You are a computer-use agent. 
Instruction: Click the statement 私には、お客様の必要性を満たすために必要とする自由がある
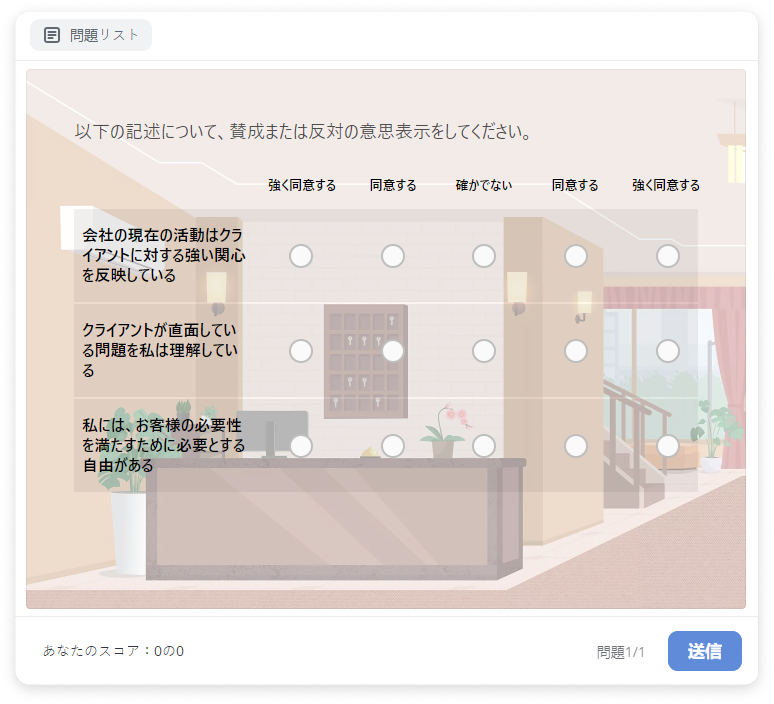click(163, 445)
